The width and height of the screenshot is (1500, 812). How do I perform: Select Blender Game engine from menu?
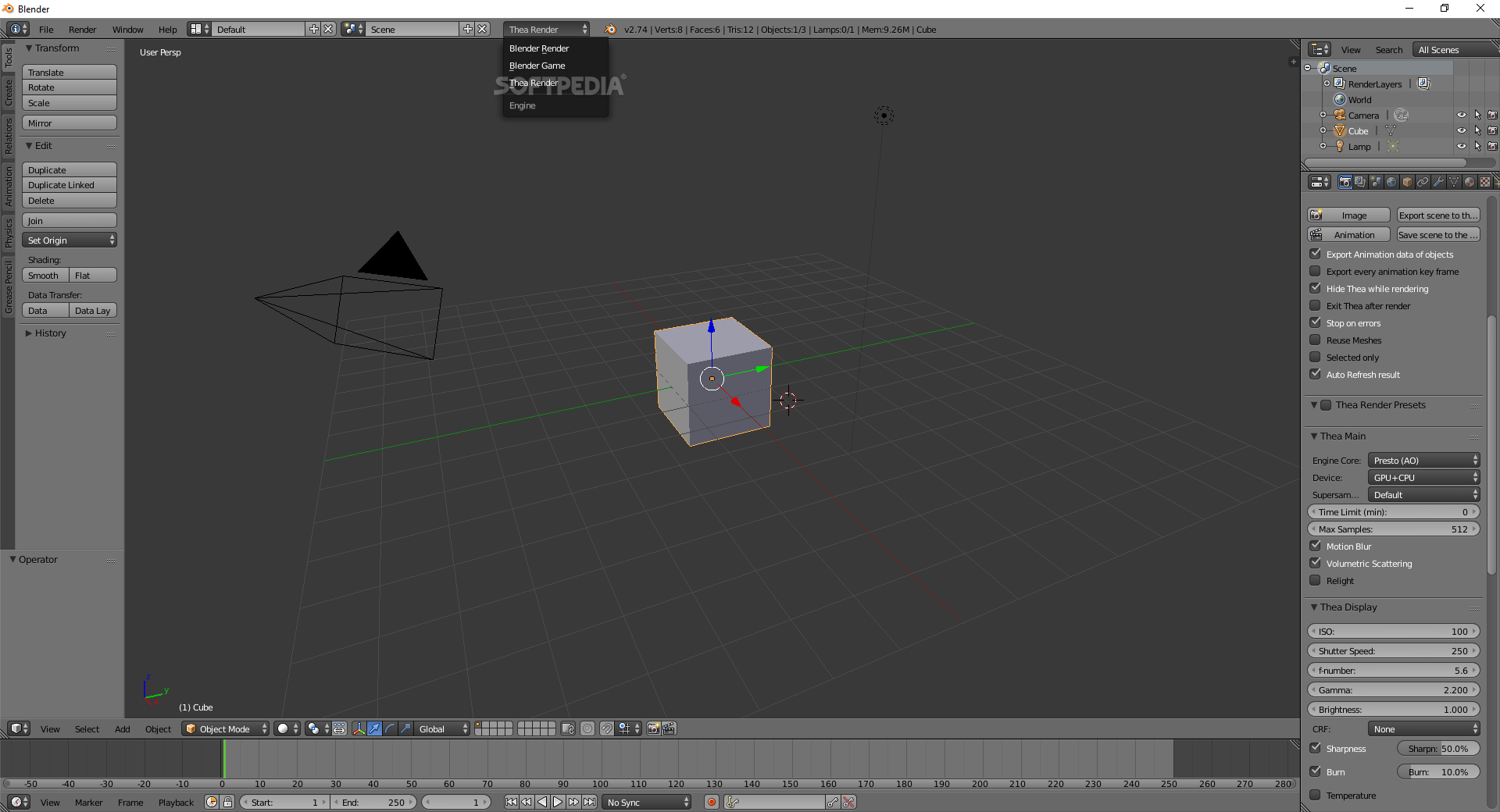click(x=537, y=66)
